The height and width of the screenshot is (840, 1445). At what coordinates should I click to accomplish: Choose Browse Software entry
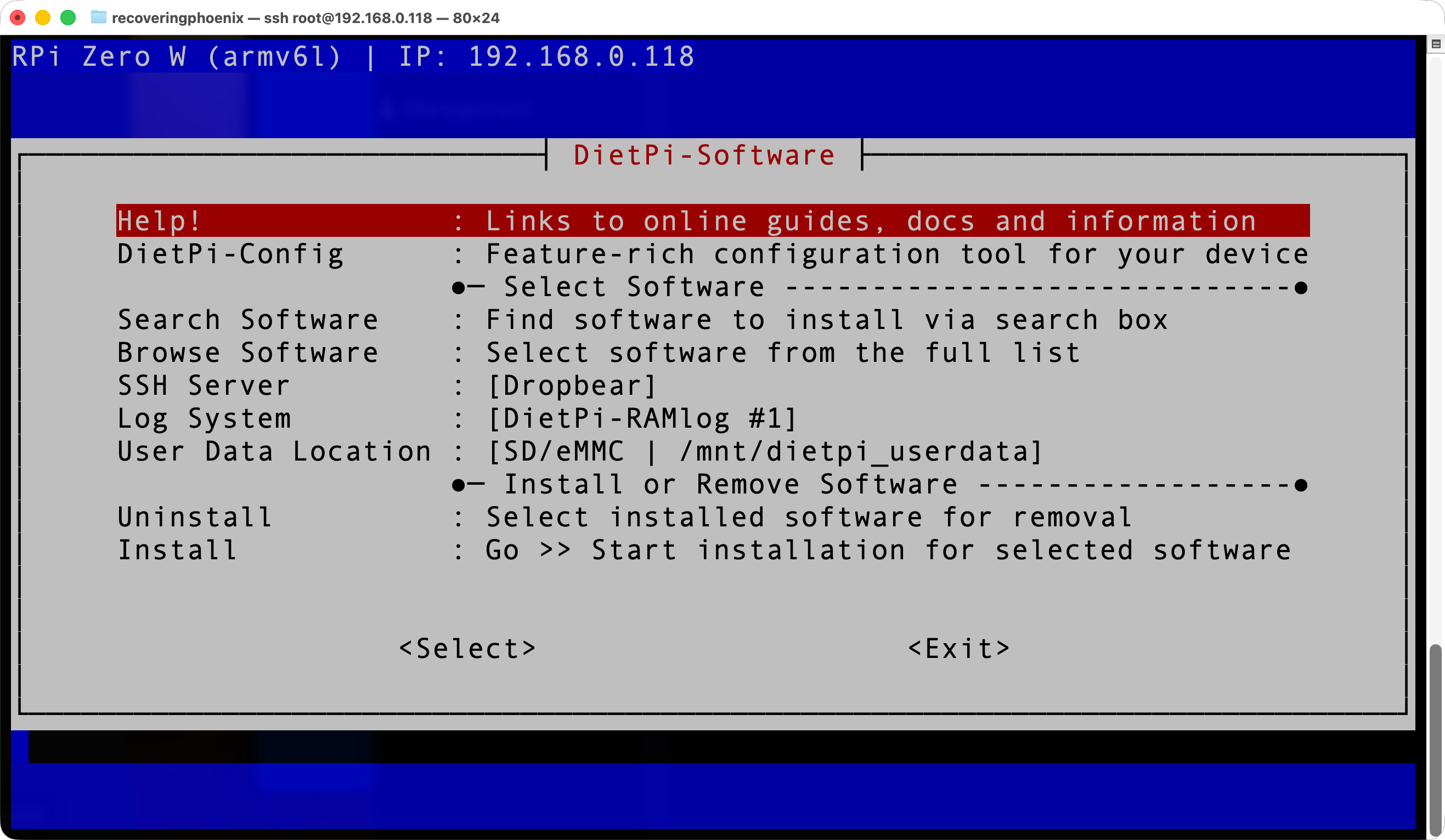click(713, 353)
